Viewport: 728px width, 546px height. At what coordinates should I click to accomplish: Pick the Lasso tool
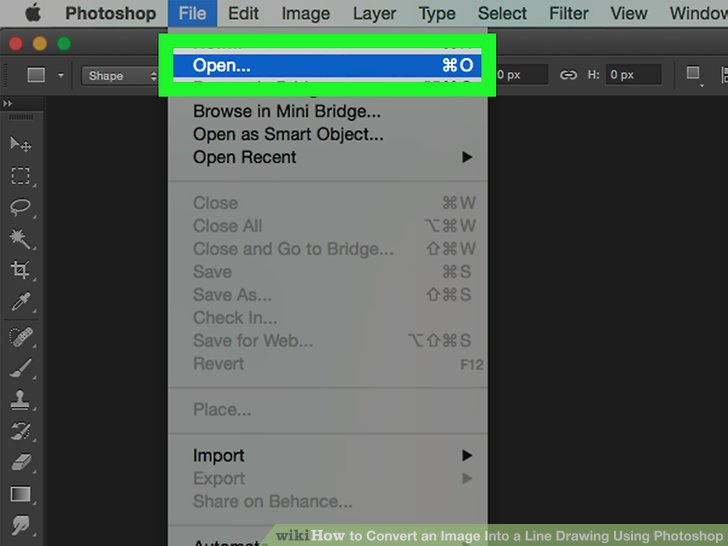click(x=20, y=207)
